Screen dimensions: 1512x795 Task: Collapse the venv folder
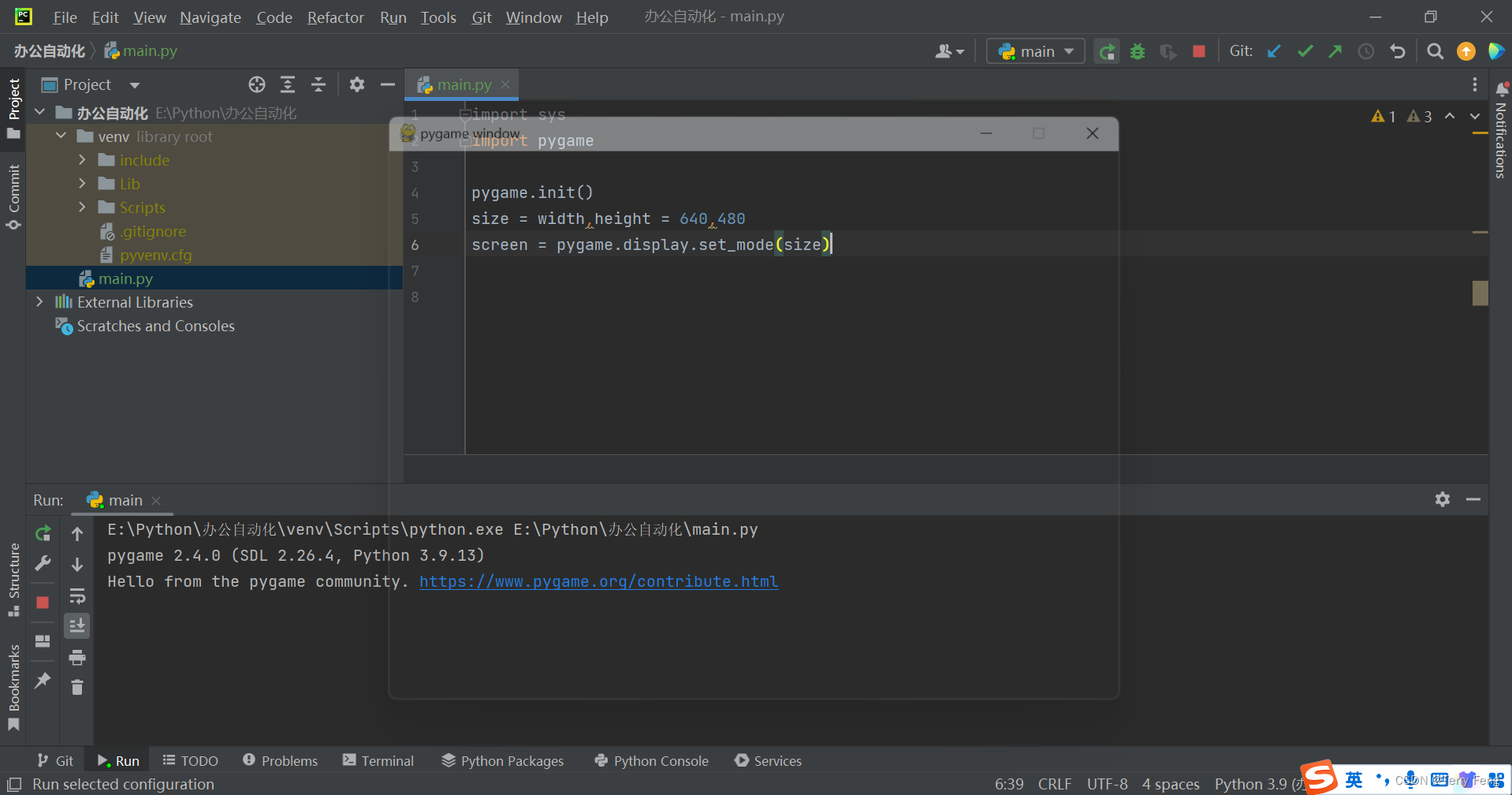[61, 136]
